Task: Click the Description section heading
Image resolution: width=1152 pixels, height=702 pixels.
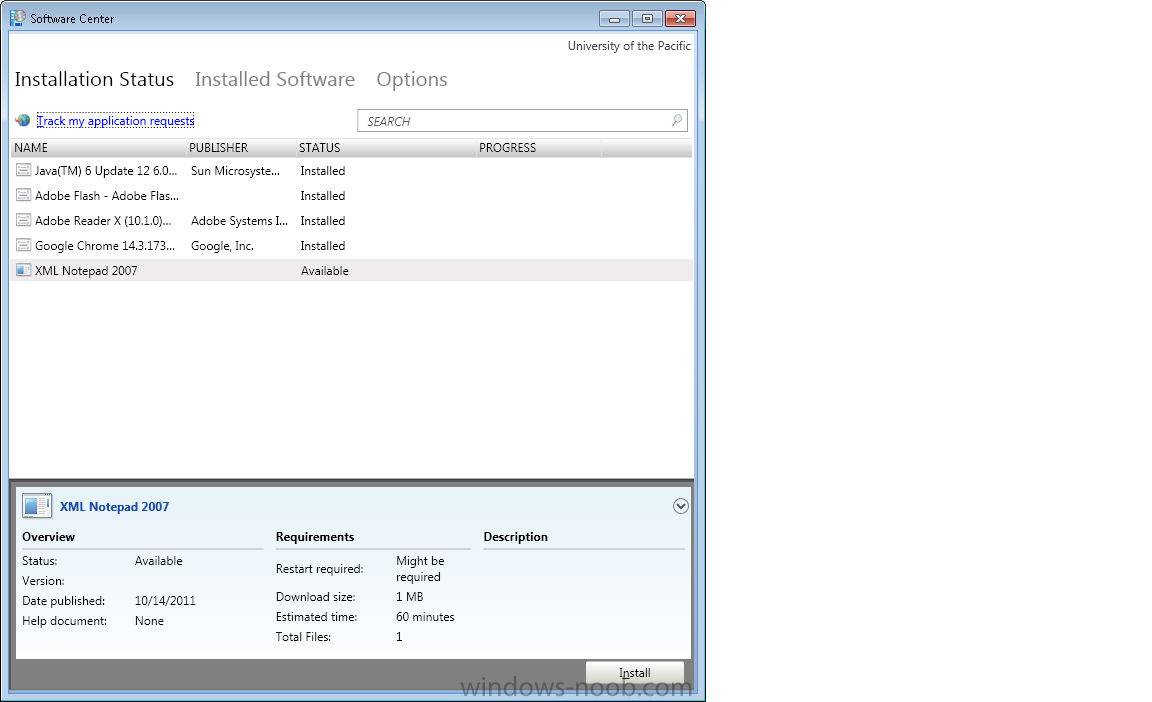Action: [516, 537]
